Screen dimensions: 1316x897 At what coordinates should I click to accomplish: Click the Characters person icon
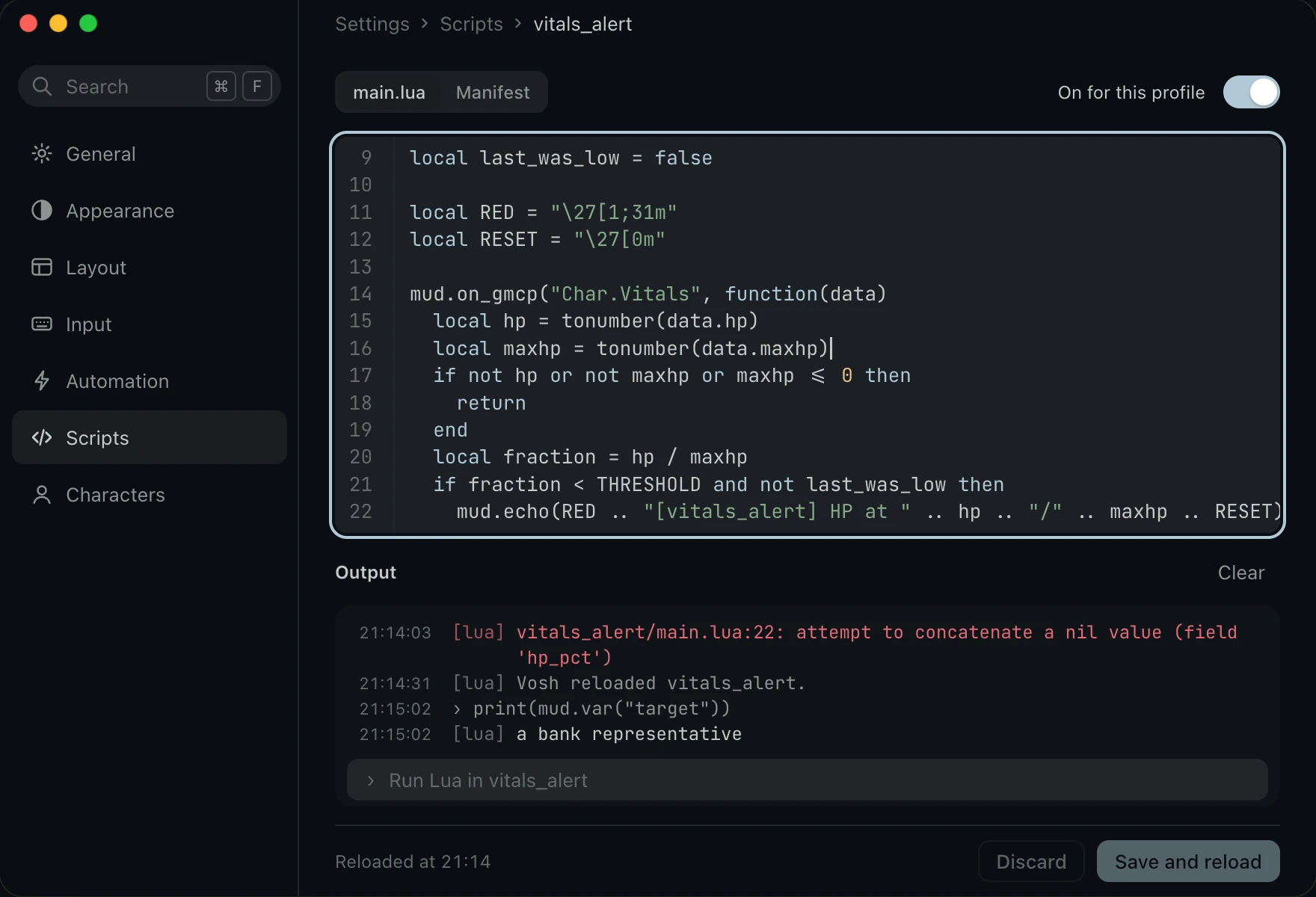coord(42,495)
